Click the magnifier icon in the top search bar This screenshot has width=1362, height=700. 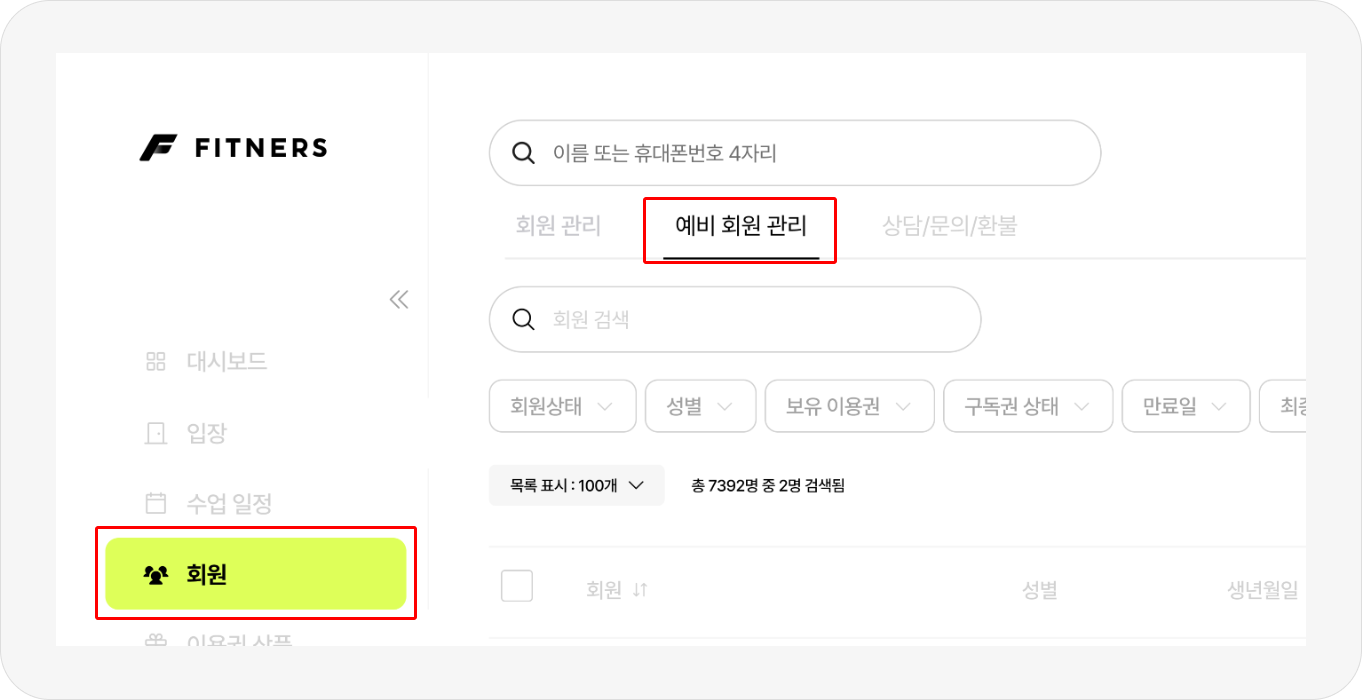(x=522, y=153)
